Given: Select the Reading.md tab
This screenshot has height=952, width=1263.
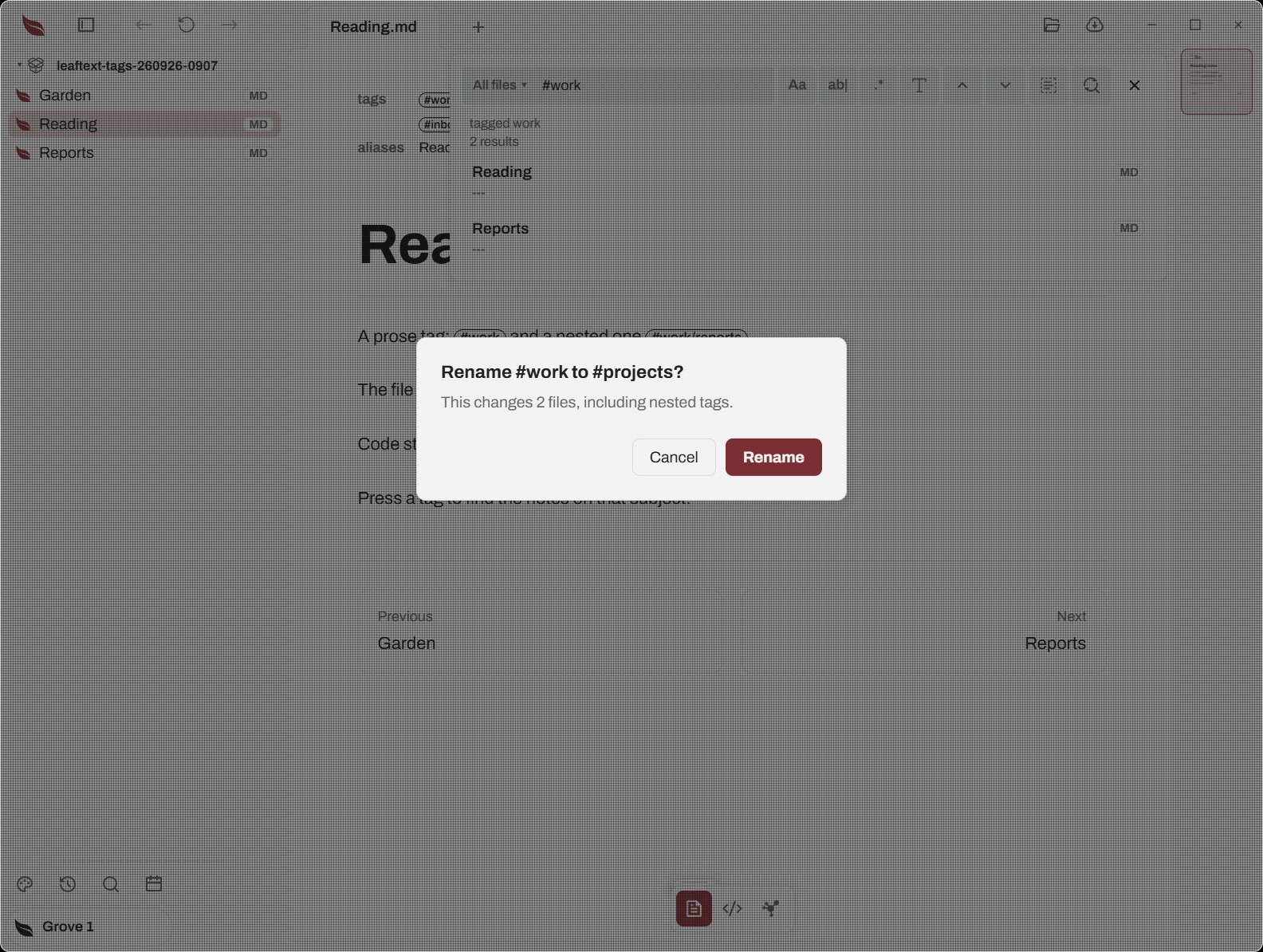Looking at the screenshot, I should click(x=373, y=26).
